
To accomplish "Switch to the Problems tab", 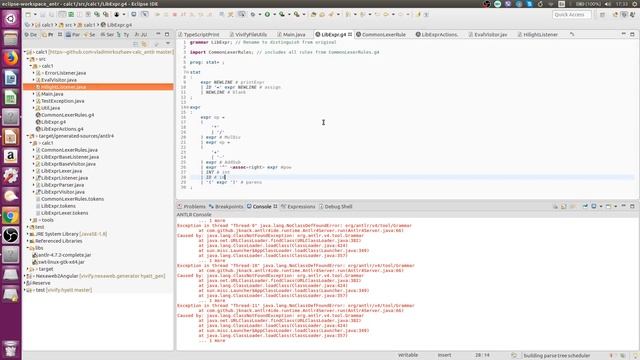I will 191,207.
